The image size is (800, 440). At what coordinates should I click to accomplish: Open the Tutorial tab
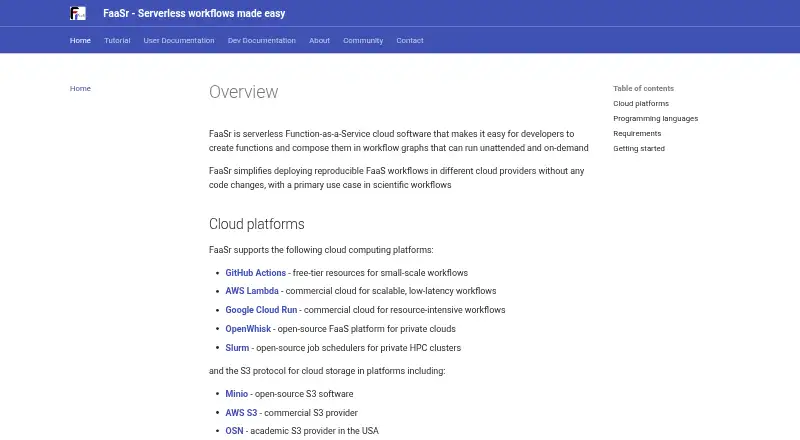[117, 40]
